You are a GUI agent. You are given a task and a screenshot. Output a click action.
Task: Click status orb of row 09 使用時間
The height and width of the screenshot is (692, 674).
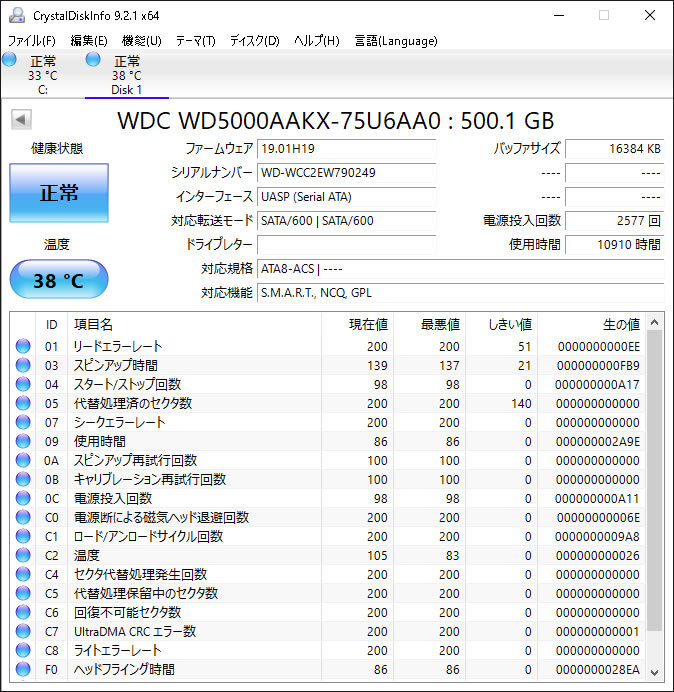coord(23,441)
